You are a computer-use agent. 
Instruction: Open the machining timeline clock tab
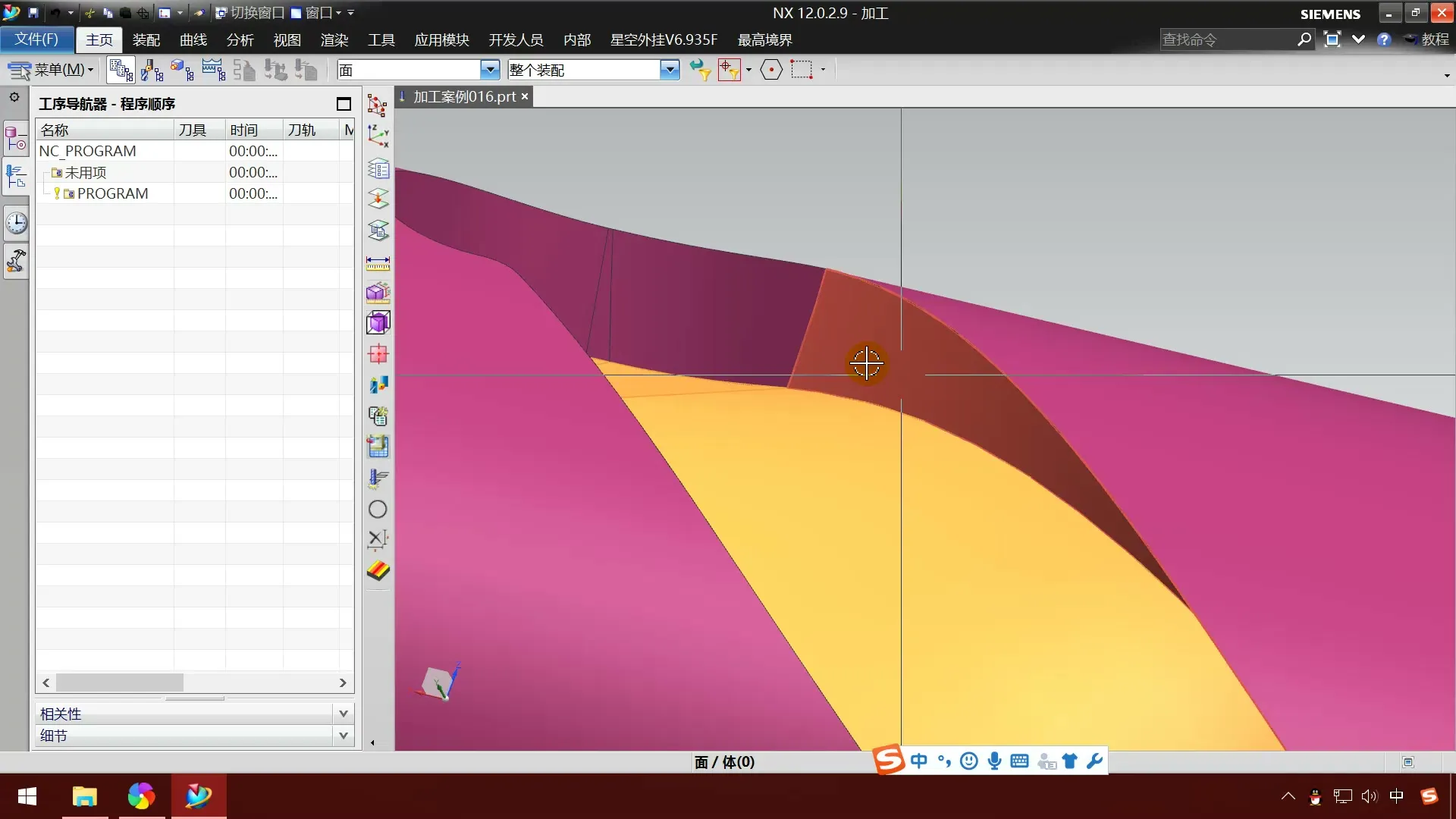pos(16,223)
